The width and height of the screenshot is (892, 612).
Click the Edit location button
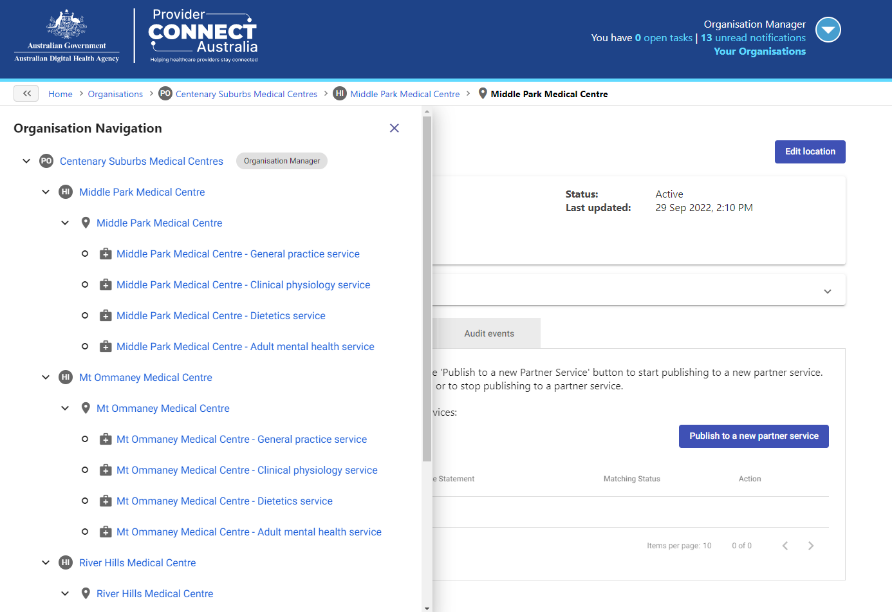click(810, 151)
